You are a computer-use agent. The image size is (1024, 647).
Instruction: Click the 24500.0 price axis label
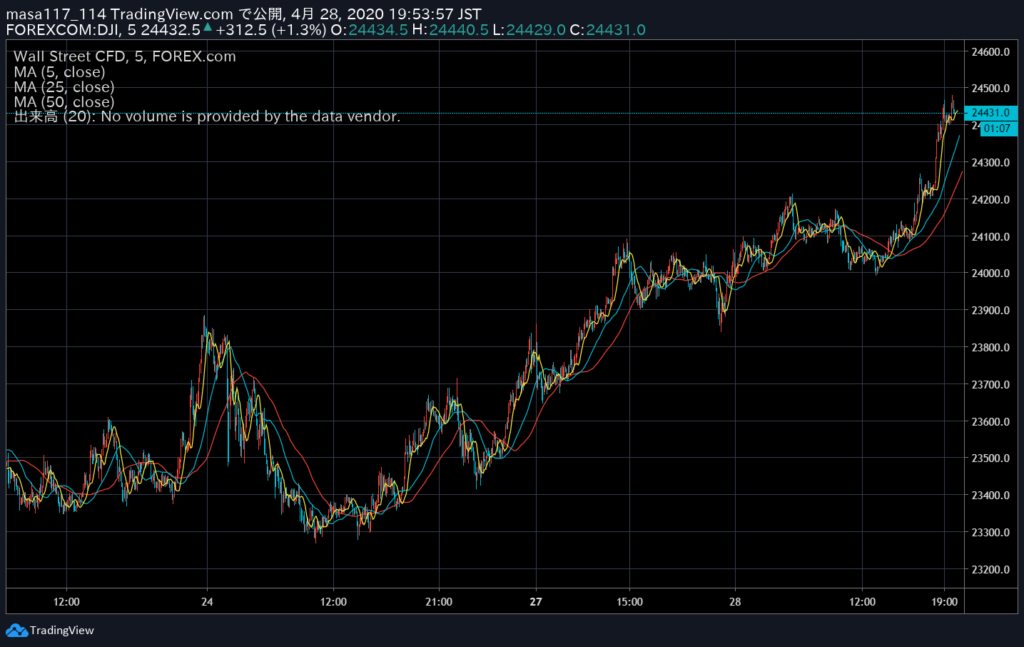990,89
